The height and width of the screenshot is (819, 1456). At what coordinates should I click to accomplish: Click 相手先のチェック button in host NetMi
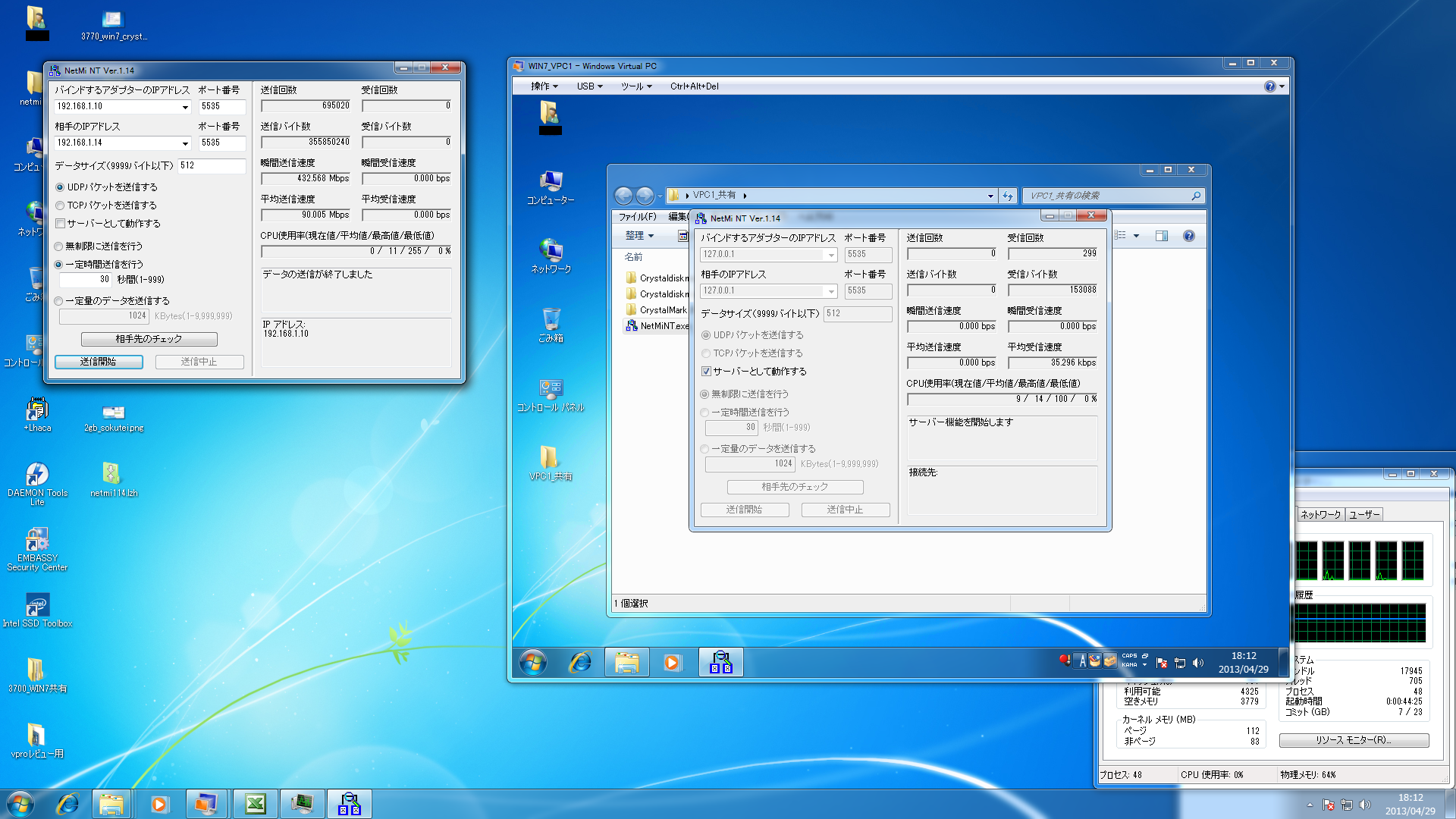click(x=149, y=339)
